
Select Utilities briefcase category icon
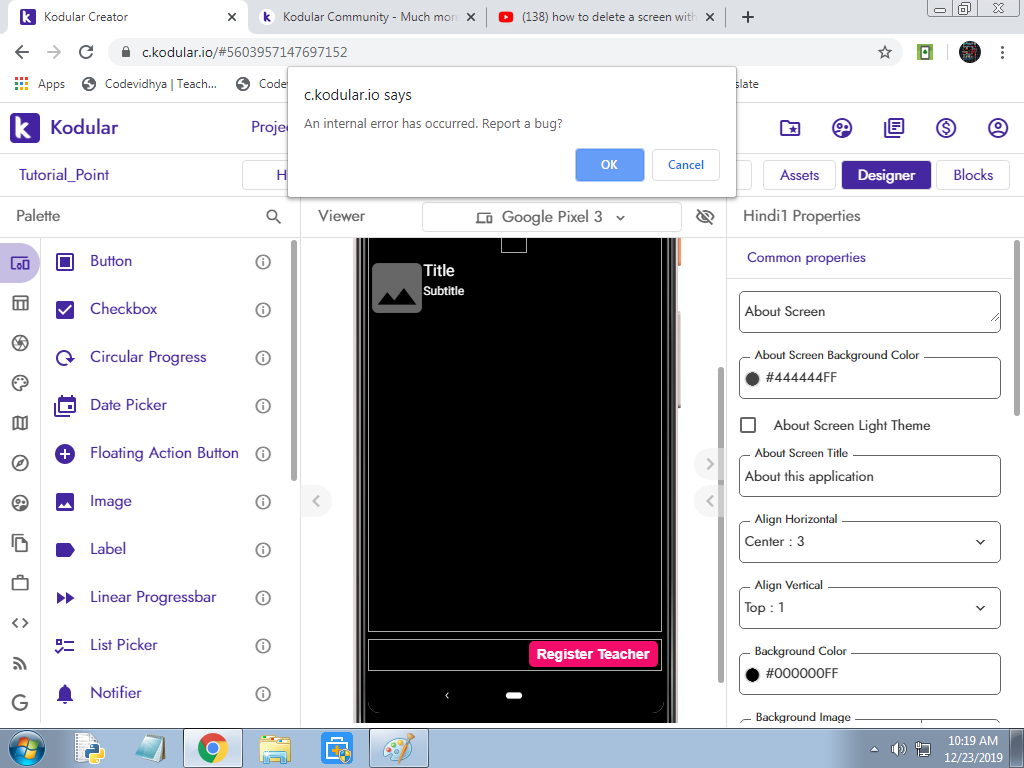[20, 583]
